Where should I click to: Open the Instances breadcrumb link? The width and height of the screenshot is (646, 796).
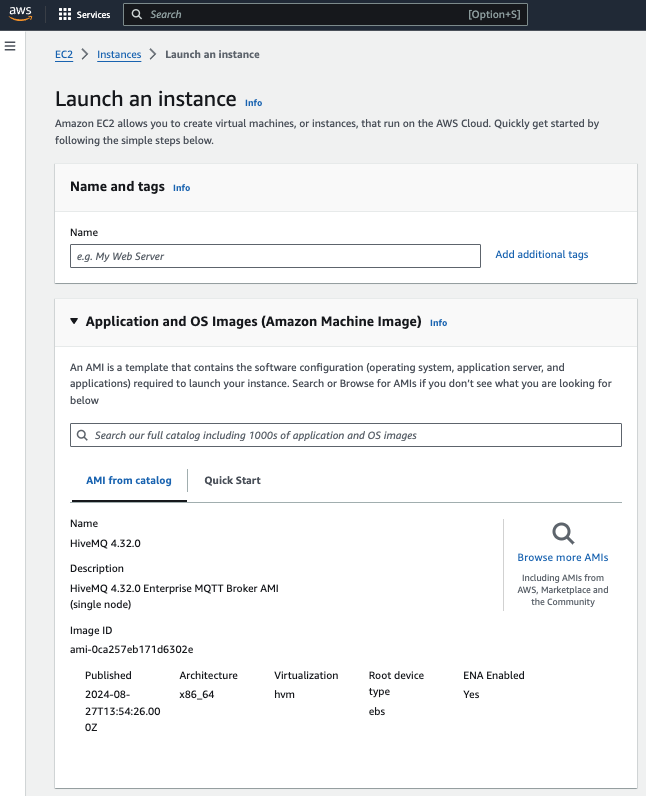point(119,54)
